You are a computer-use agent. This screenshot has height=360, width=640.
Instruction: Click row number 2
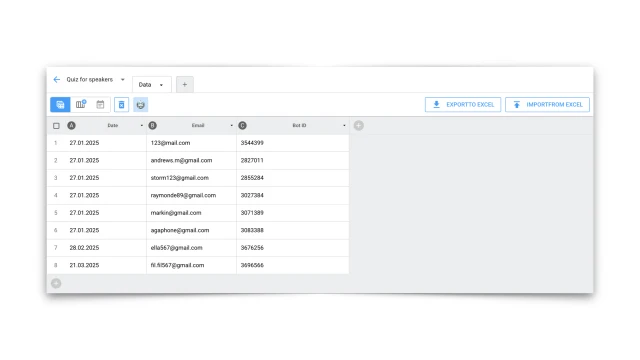56,160
